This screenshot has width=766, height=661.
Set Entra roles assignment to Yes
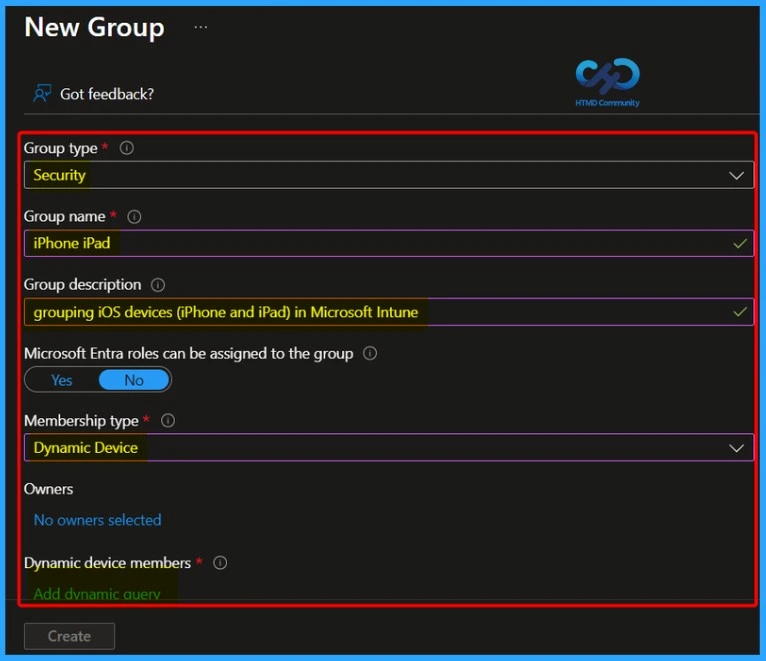(x=62, y=380)
